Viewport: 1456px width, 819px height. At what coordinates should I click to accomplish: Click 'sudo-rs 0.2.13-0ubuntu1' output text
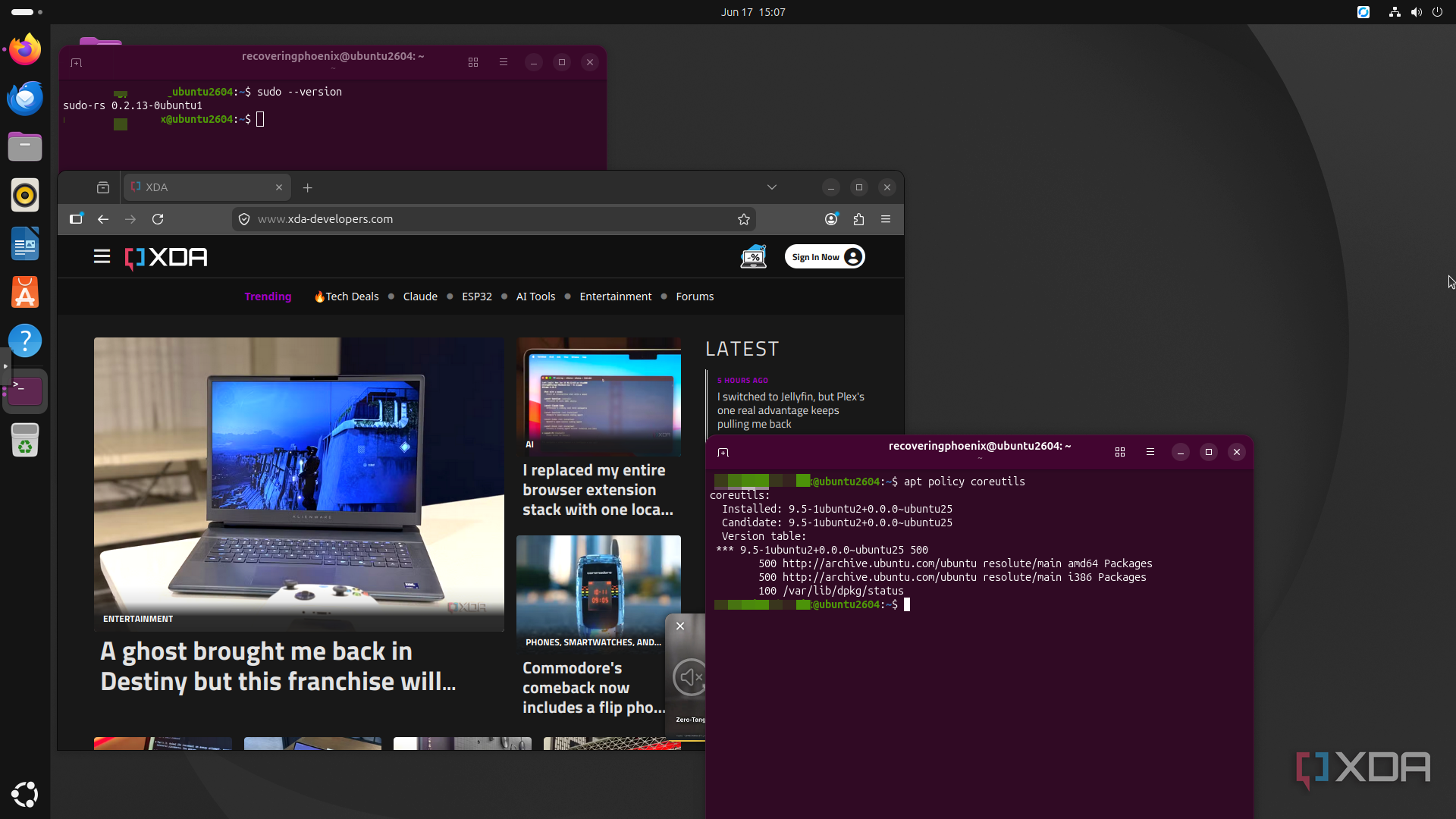[x=133, y=105]
